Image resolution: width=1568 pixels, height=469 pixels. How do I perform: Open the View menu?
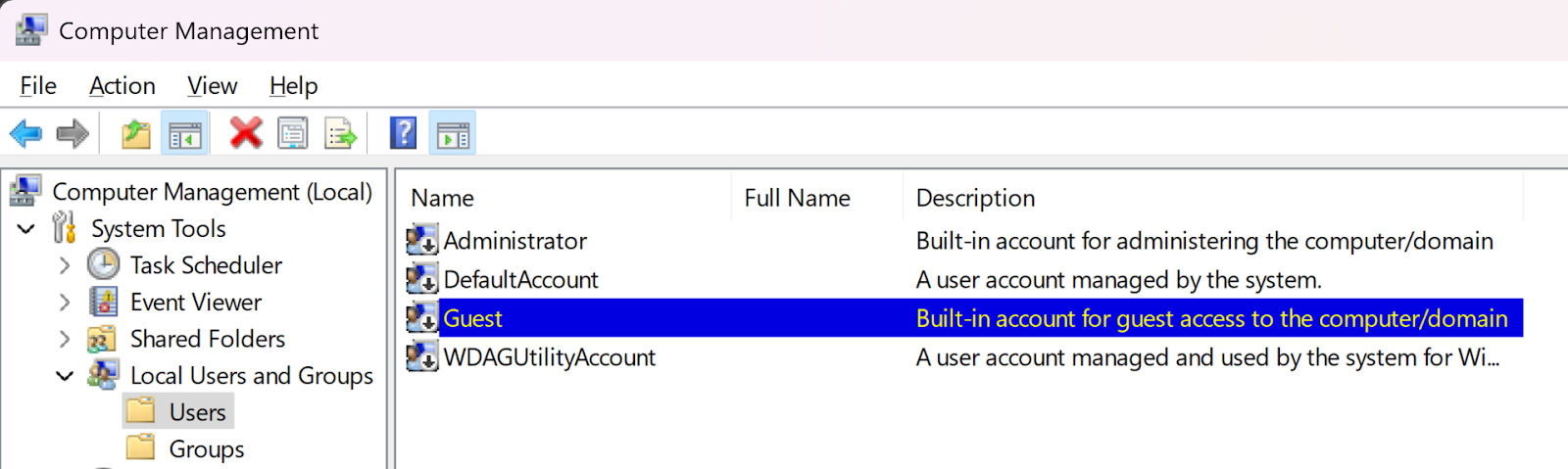pos(212,86)
